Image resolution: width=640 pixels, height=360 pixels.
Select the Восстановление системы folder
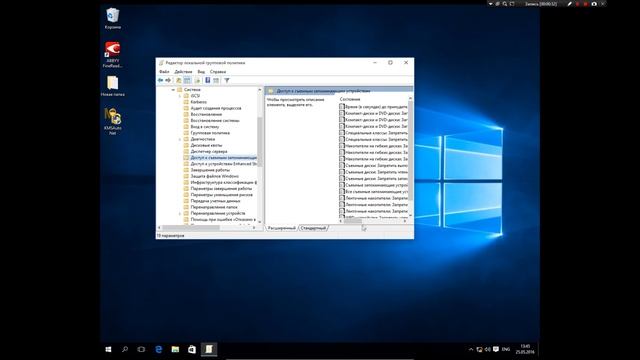tap(215, 120)
